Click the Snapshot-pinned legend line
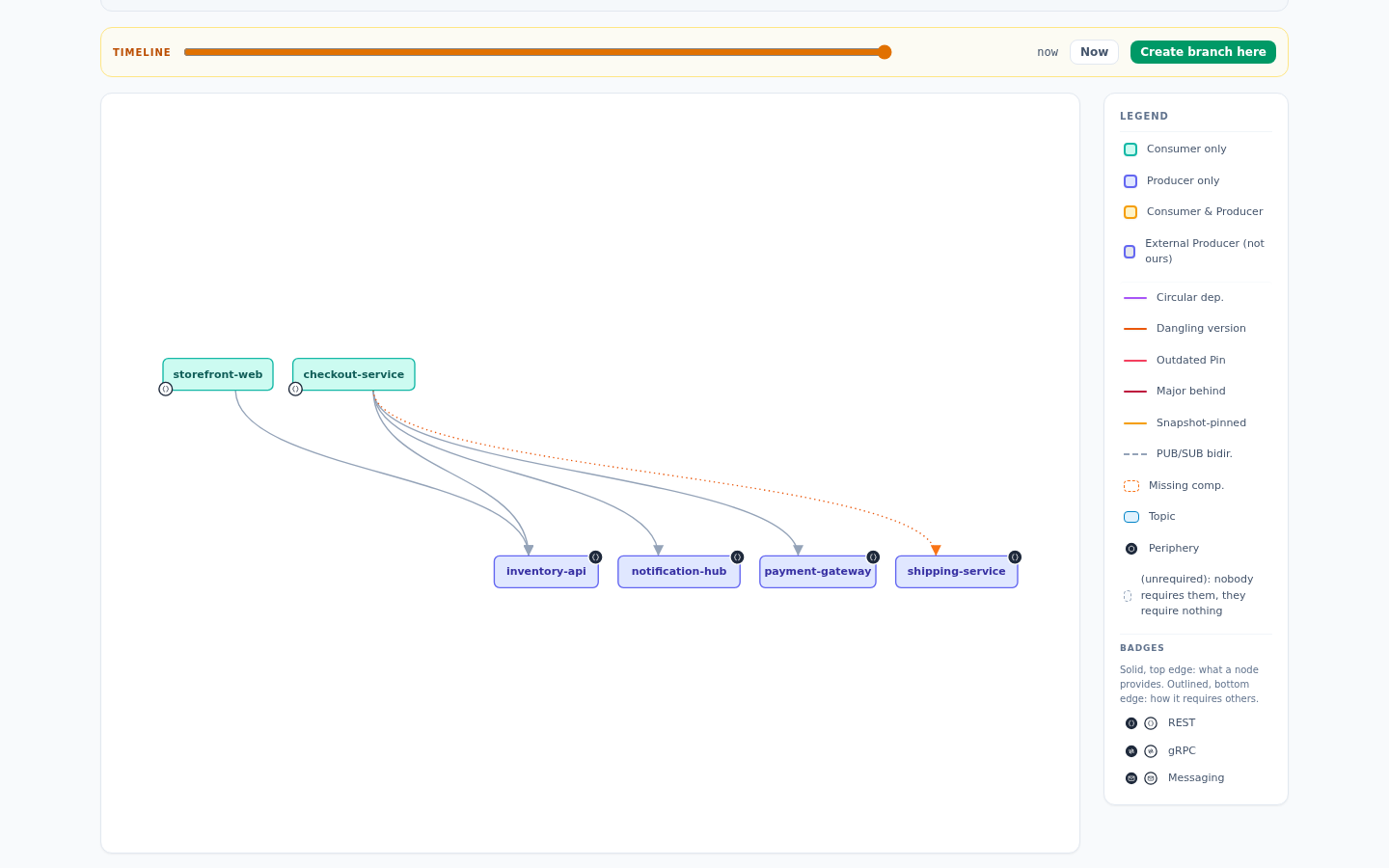The width and height of the screenshot is (1389, 868). (x=1135, y=423)
